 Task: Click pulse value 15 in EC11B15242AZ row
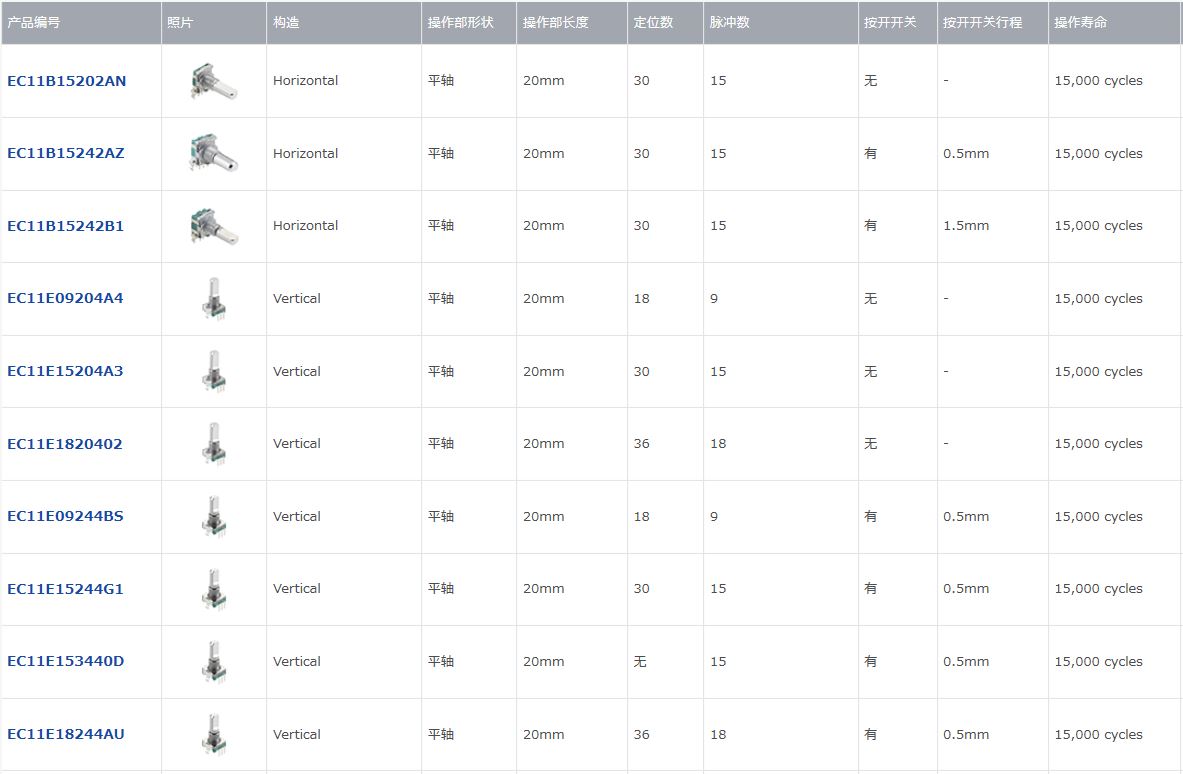click(718, 153)
